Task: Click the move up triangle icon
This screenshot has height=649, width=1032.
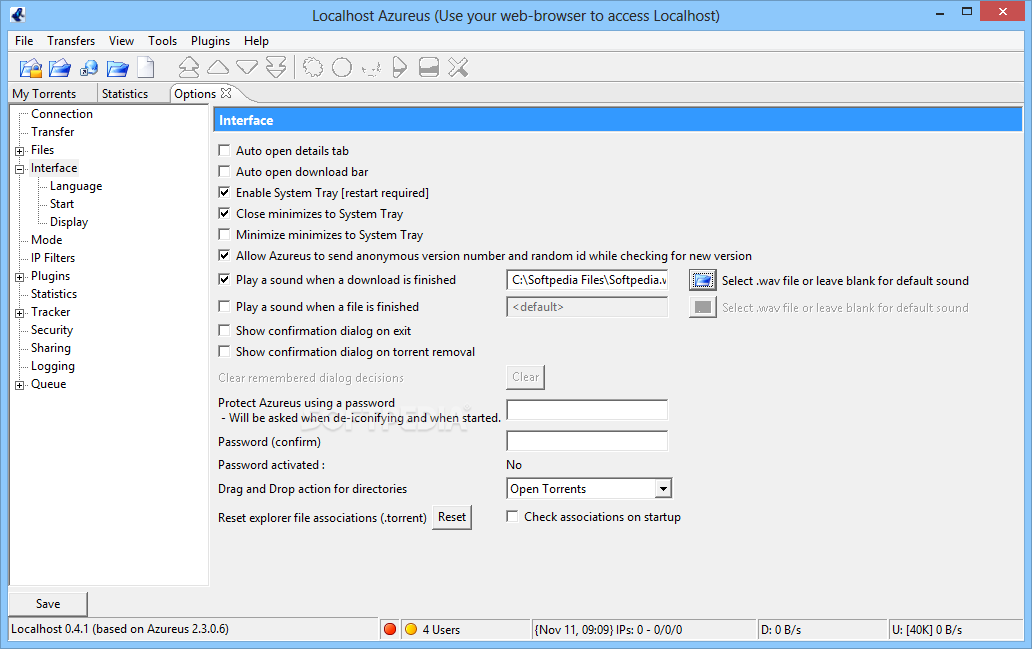Action: (x=218, y=67)
